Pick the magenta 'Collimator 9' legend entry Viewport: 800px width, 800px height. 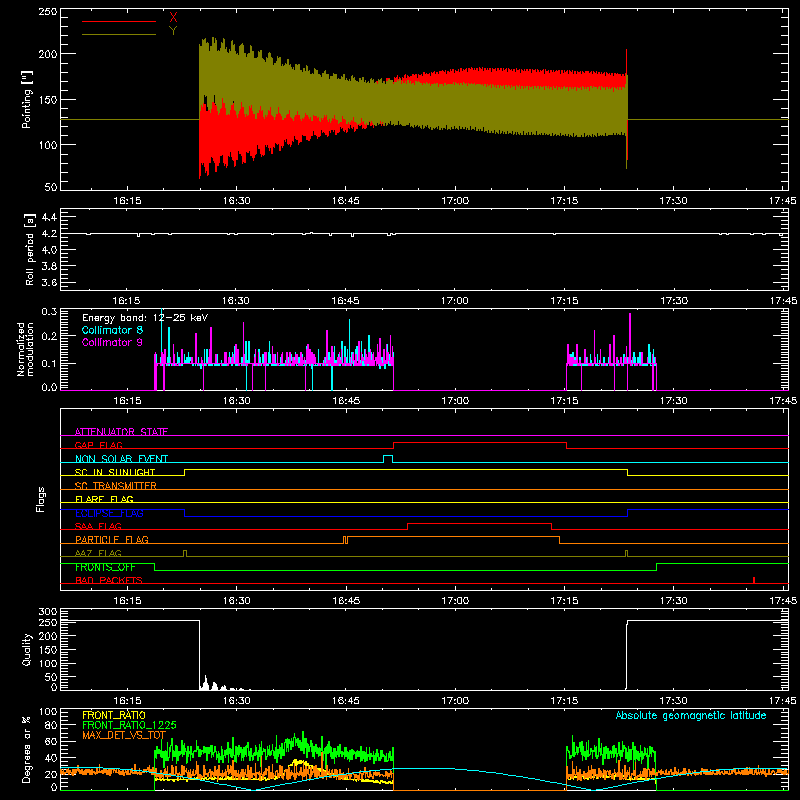(112, 342)
